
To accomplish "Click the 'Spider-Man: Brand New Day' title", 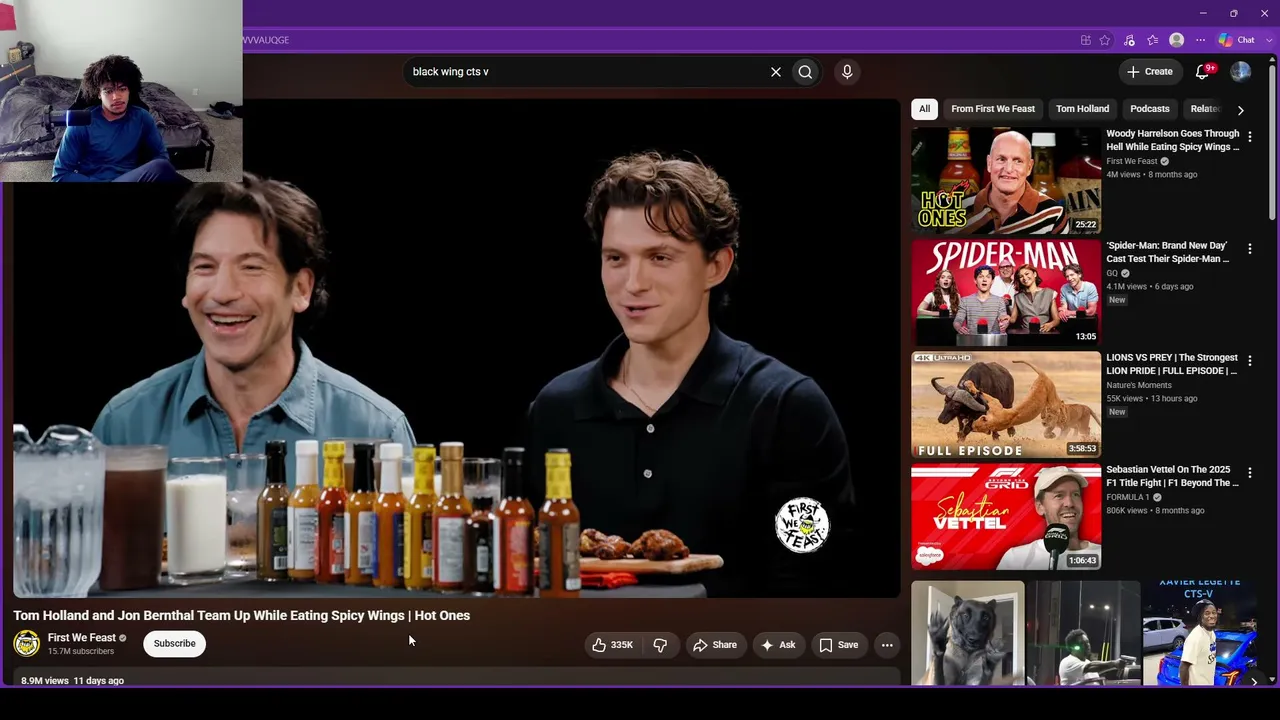I will click(1167, 252).
